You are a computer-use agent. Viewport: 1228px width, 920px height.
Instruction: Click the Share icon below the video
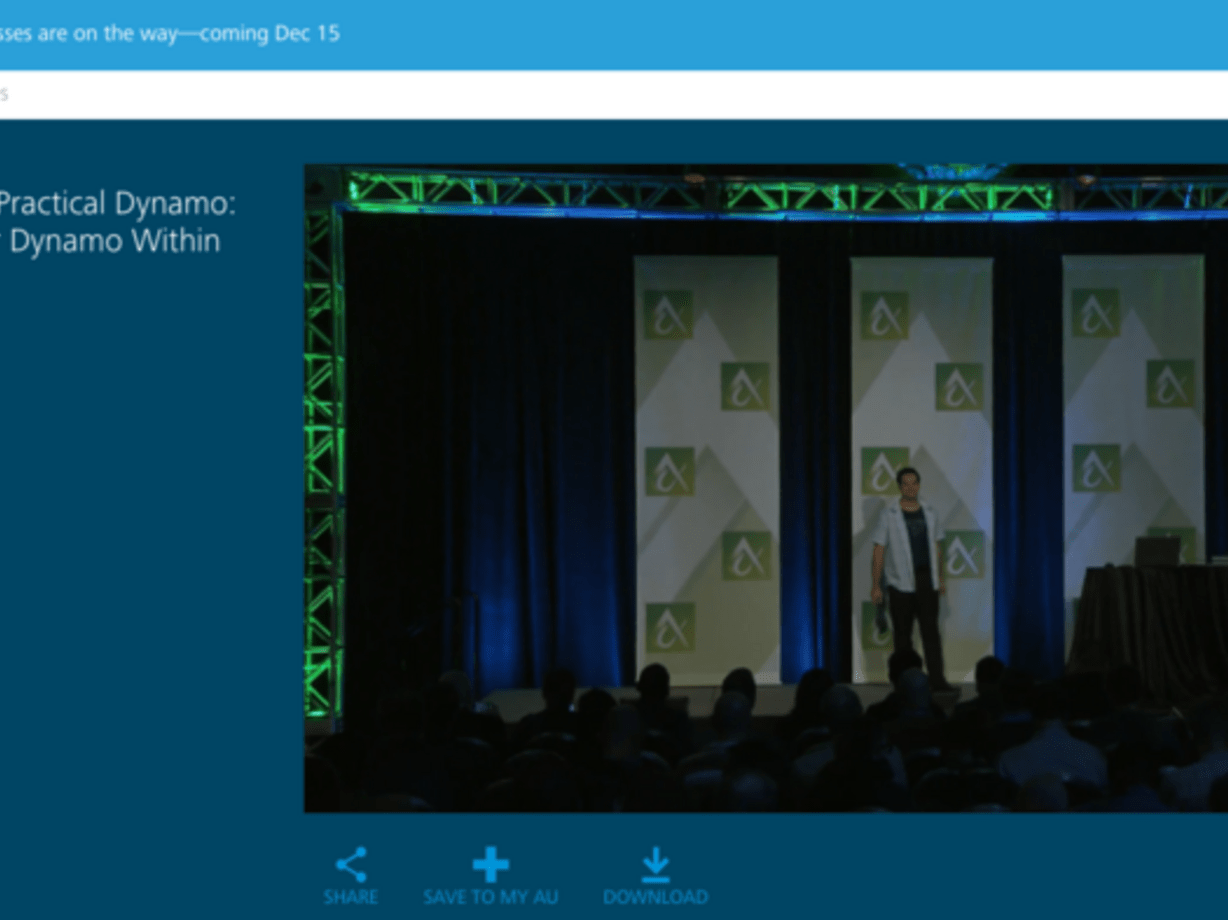coord(351,865)
